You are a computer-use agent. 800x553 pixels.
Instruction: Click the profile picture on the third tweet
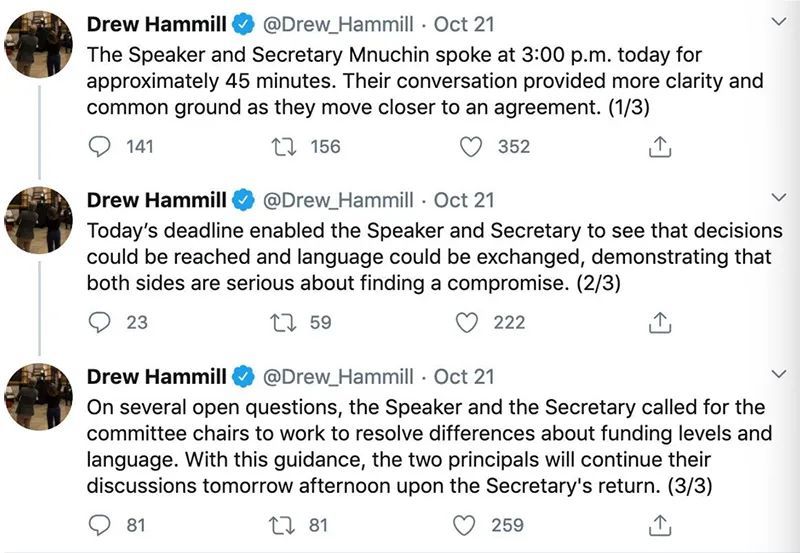pyautogui.click(x=39, y=397)
